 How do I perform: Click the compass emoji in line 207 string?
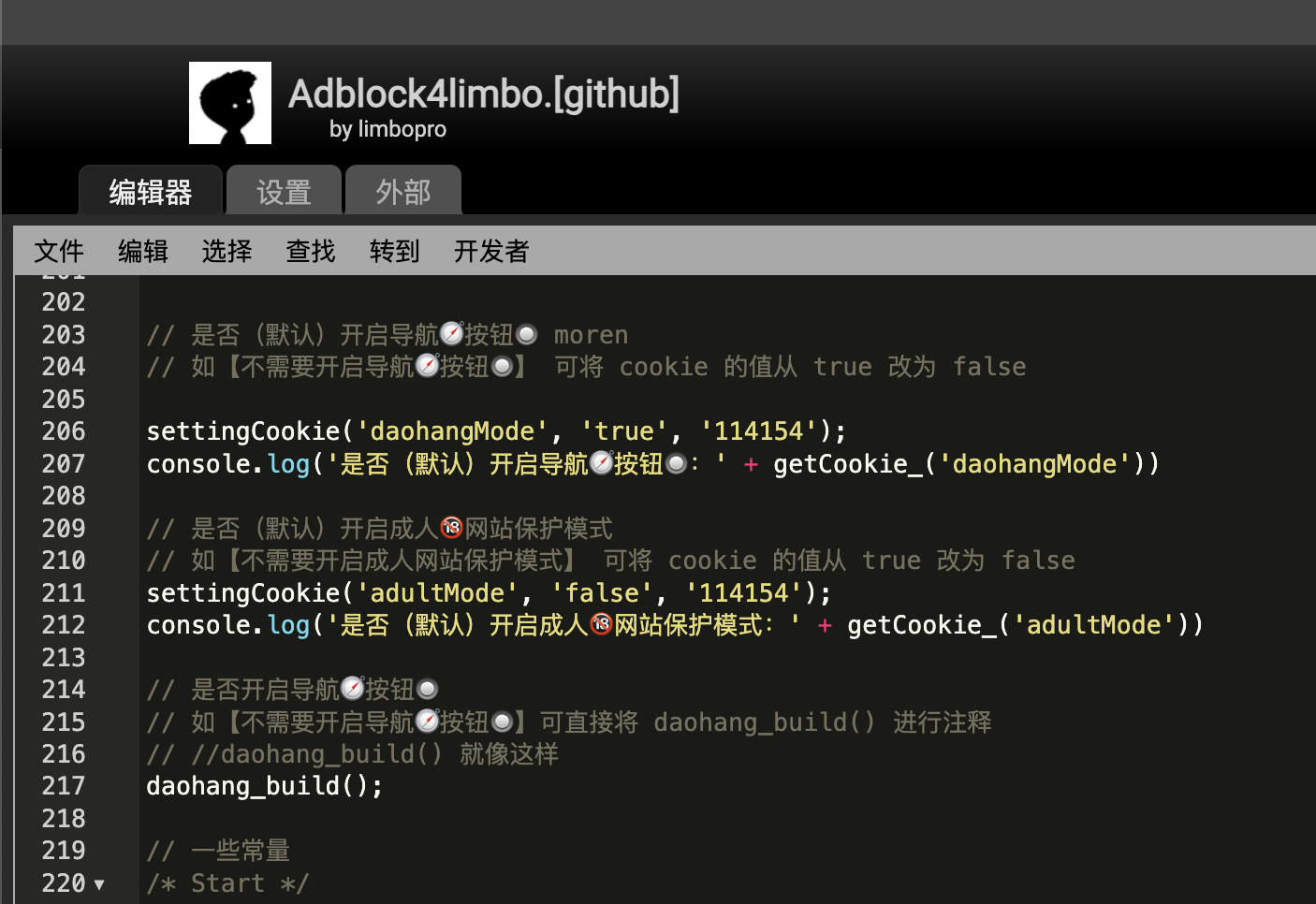(x=602, y=463)
